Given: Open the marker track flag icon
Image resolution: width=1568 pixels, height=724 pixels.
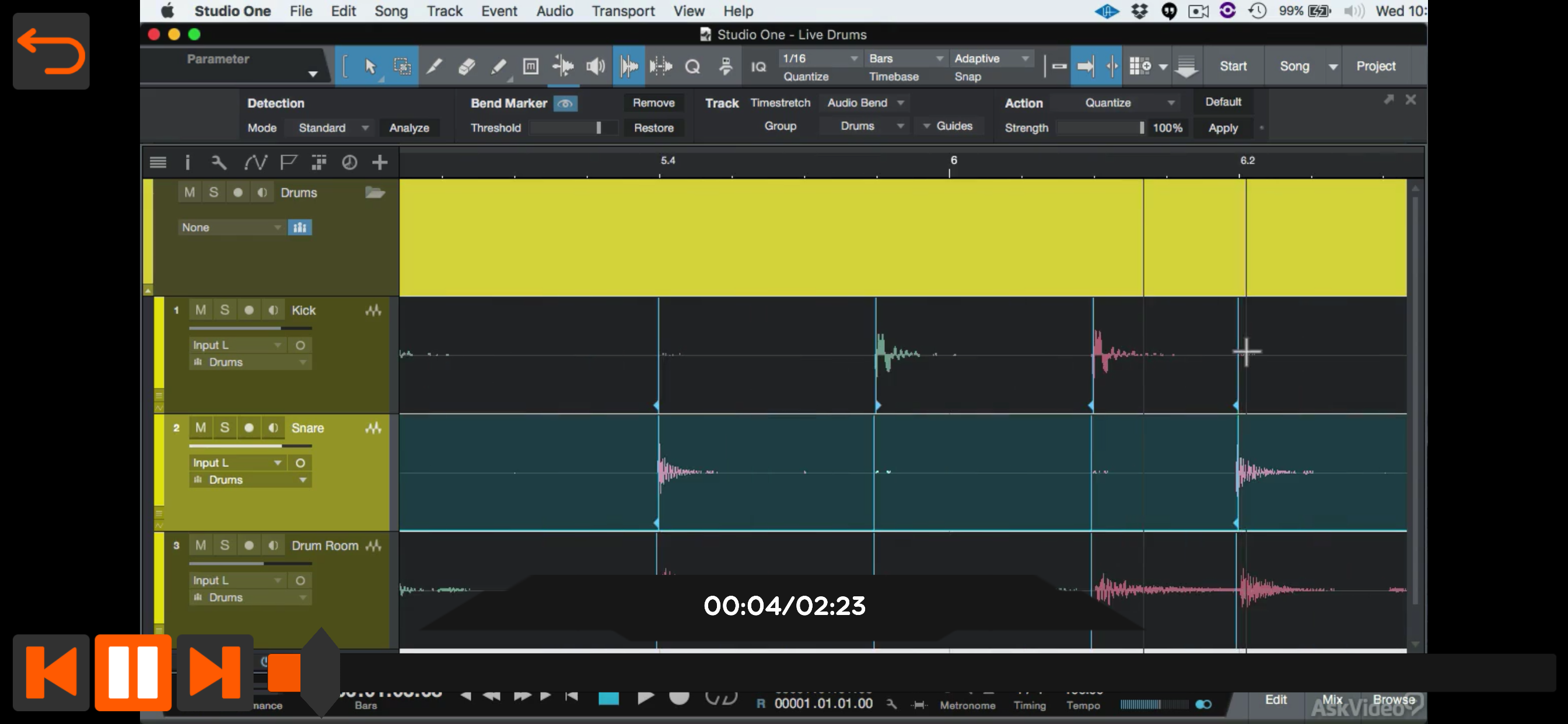Looking at the screenshot, I should pos(288,163).
